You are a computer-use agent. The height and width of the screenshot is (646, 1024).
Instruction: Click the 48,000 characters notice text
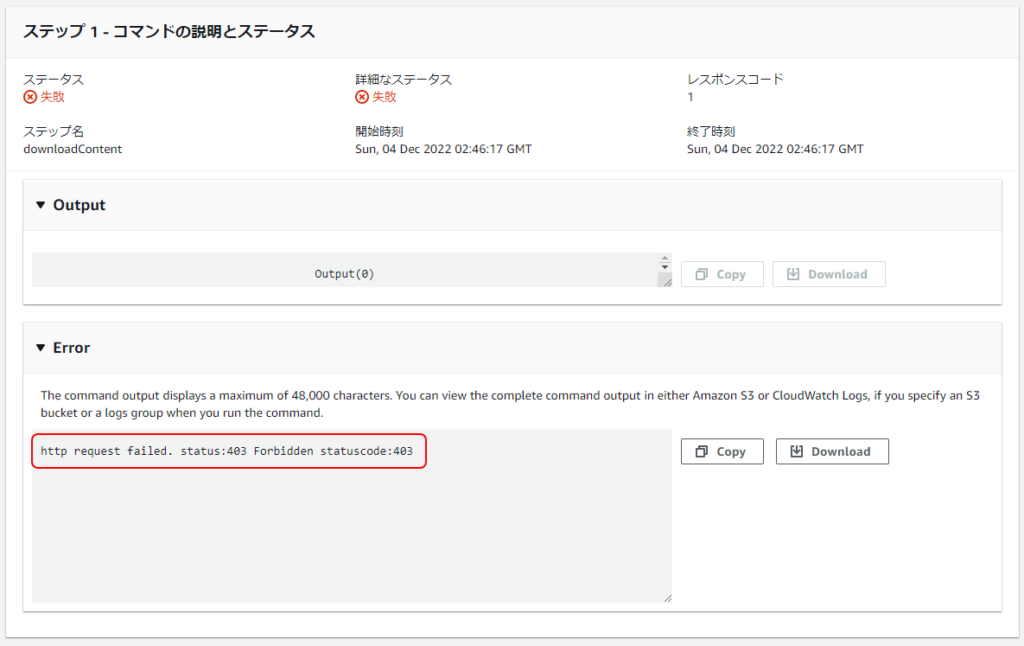point(510,404)
